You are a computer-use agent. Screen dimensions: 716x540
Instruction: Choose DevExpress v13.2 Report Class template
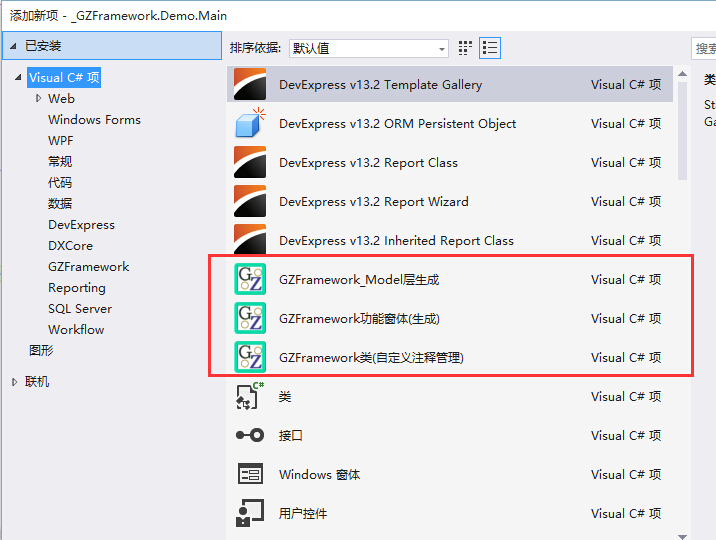coord(450,163)
